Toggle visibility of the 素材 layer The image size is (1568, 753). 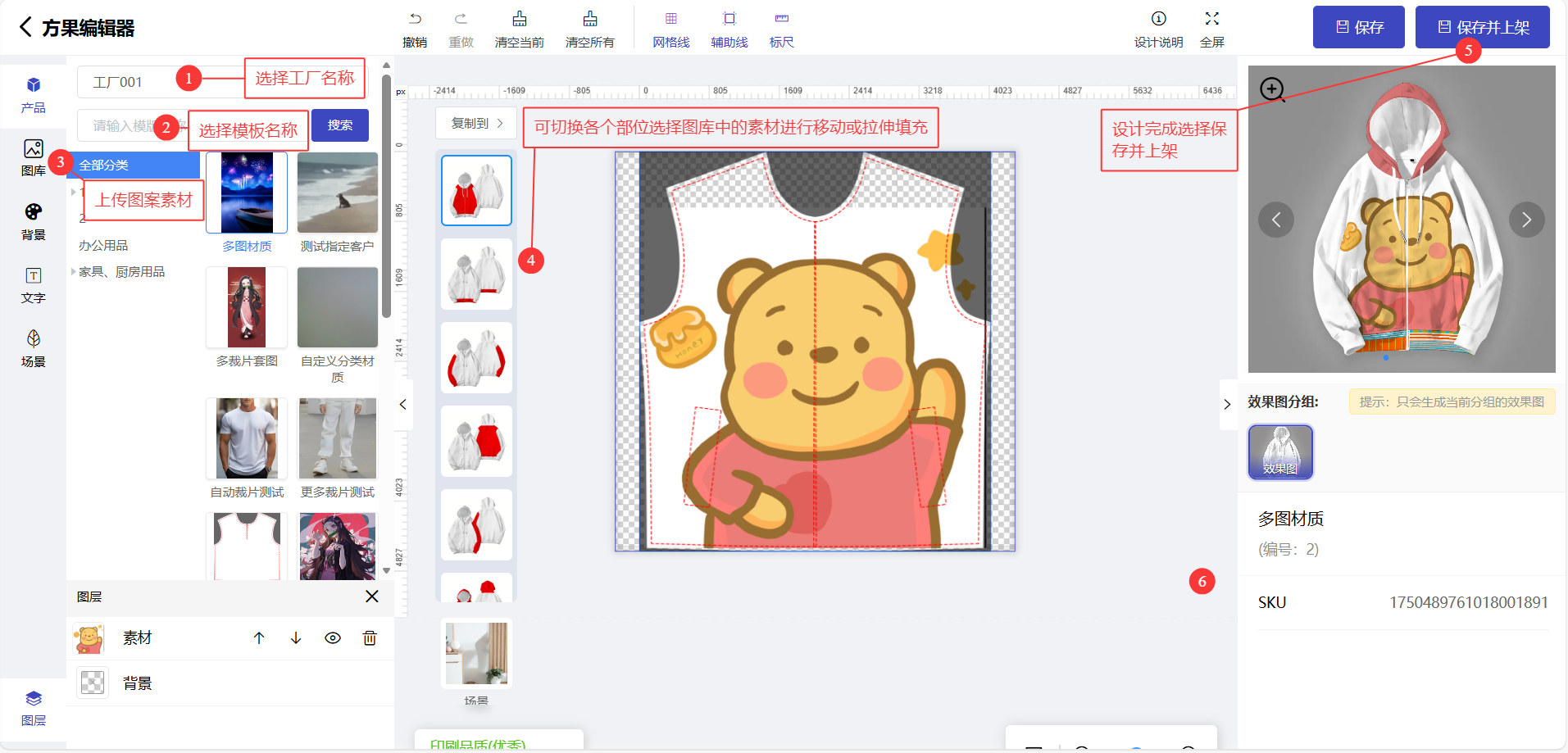point(333,638)
